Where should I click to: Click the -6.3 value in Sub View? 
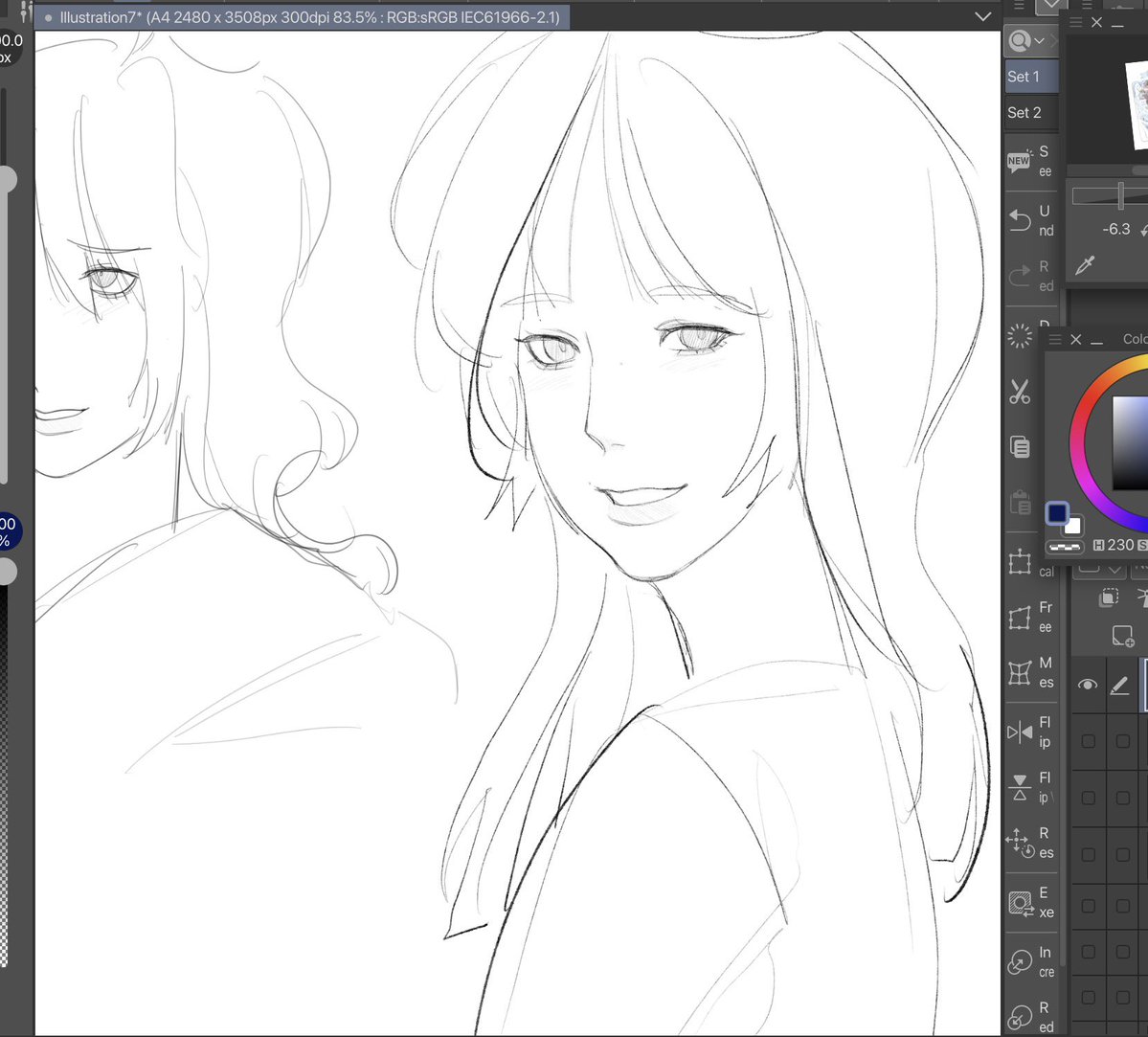point(1115,229)
